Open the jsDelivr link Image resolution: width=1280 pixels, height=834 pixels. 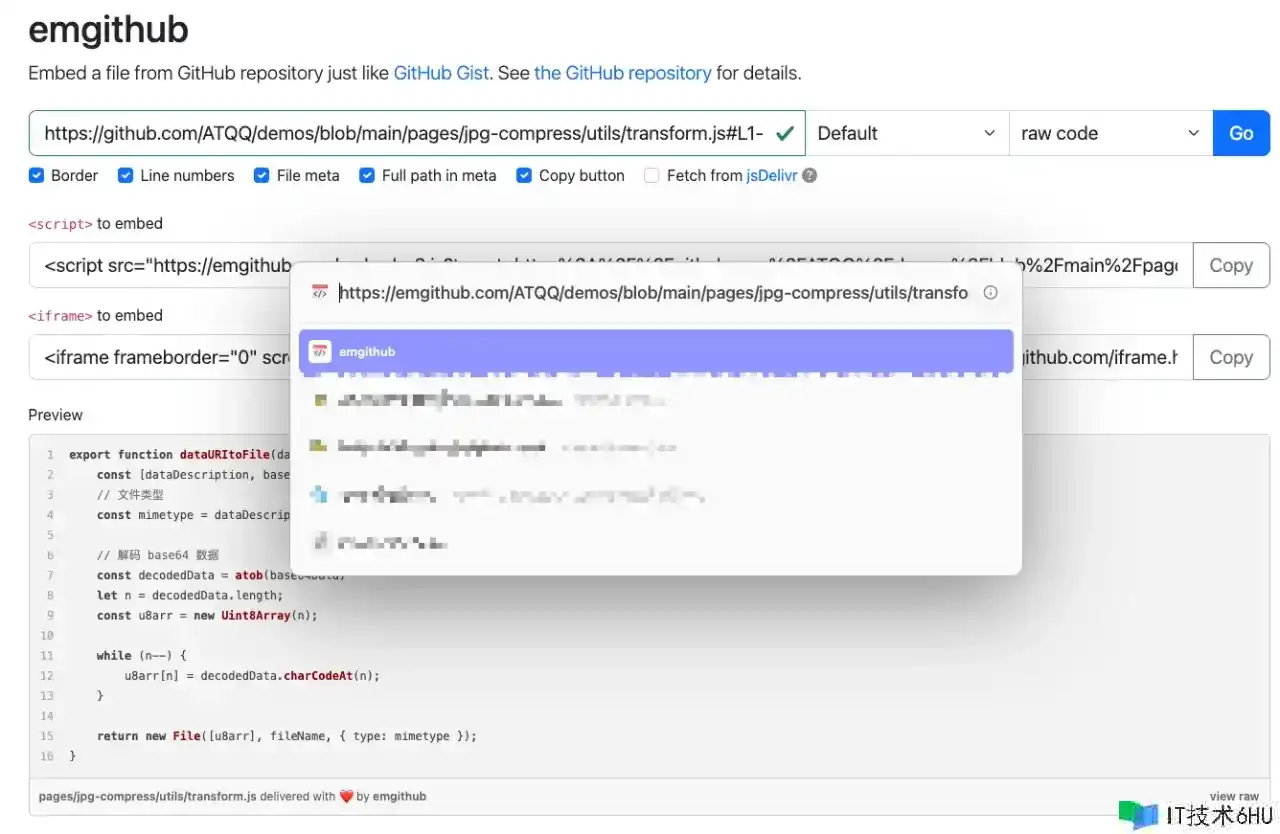click(x=772, y=175)
